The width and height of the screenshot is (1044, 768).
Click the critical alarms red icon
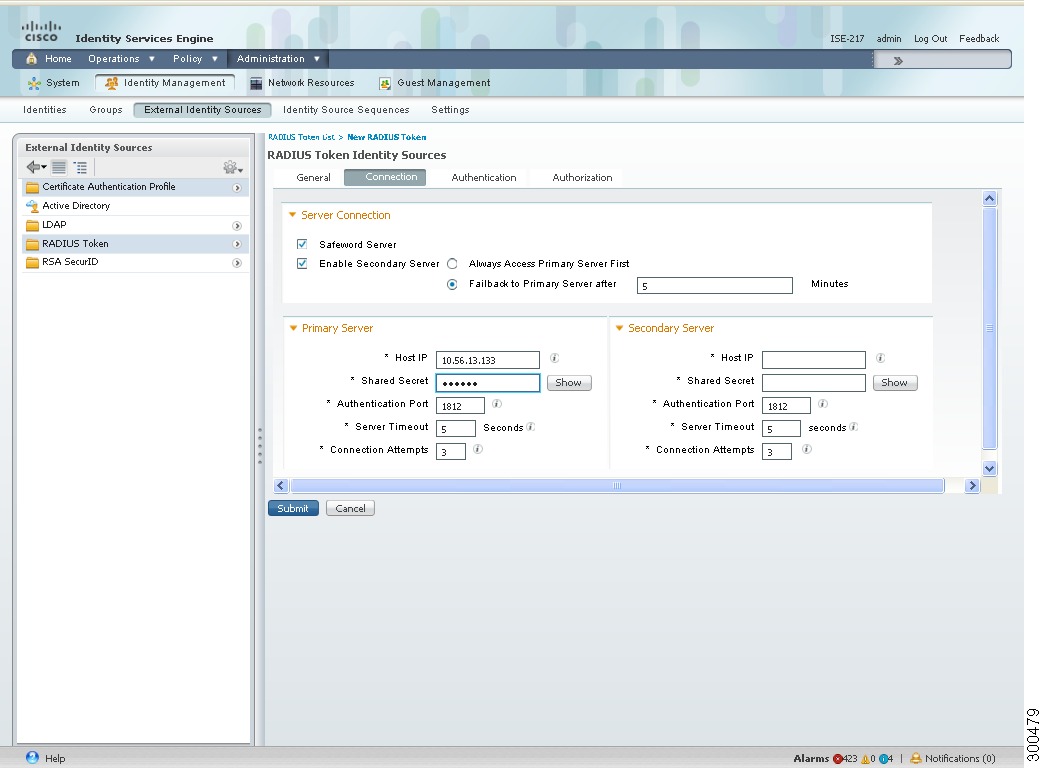coord(838,759)
